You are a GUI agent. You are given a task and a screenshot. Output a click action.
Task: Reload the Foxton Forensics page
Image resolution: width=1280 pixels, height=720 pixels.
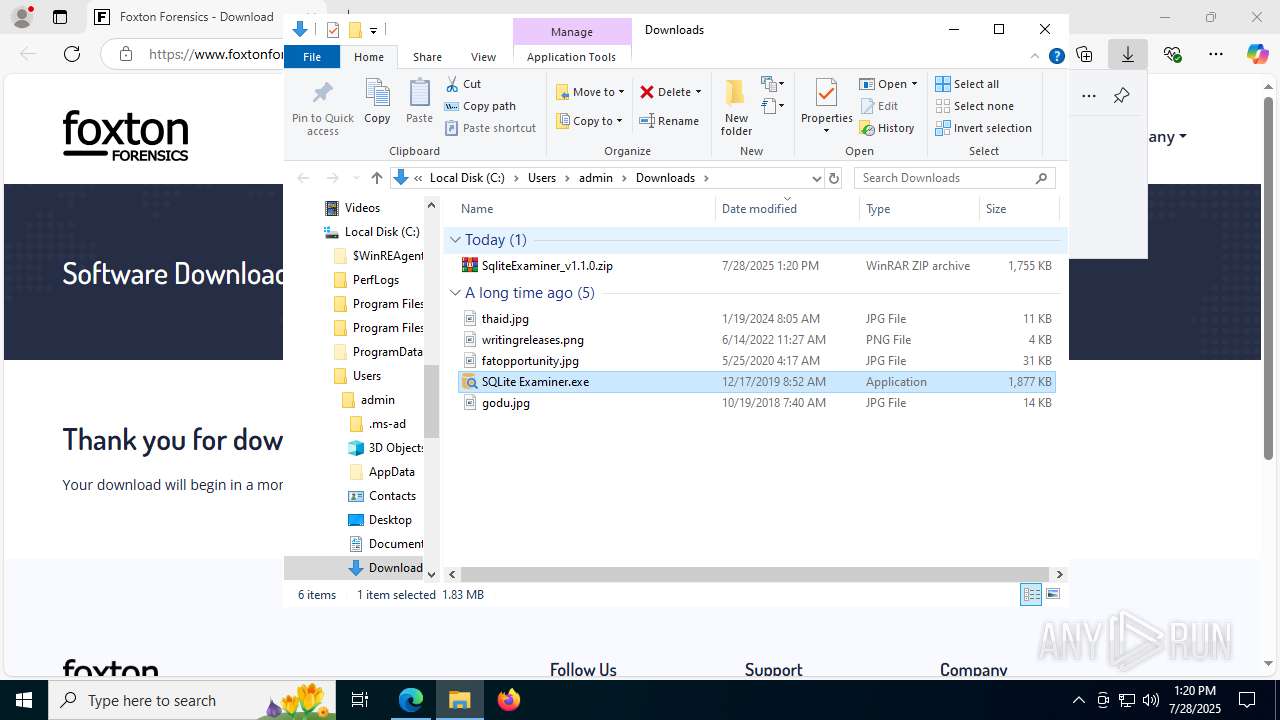pyautogui.click(x=72, y=54)
